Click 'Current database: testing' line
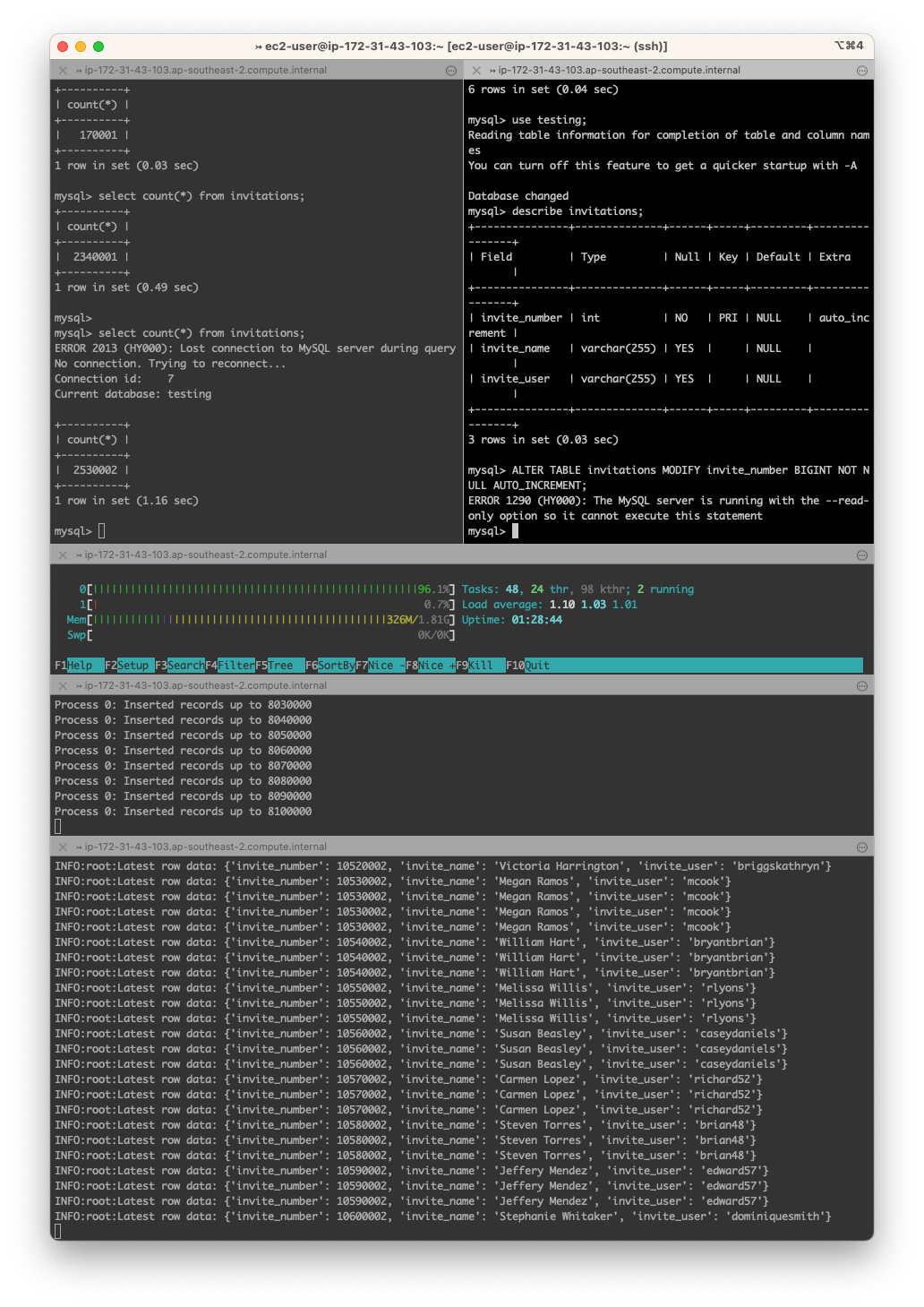The height and width of the screenshot is (1307, 924). click(133, 394)
